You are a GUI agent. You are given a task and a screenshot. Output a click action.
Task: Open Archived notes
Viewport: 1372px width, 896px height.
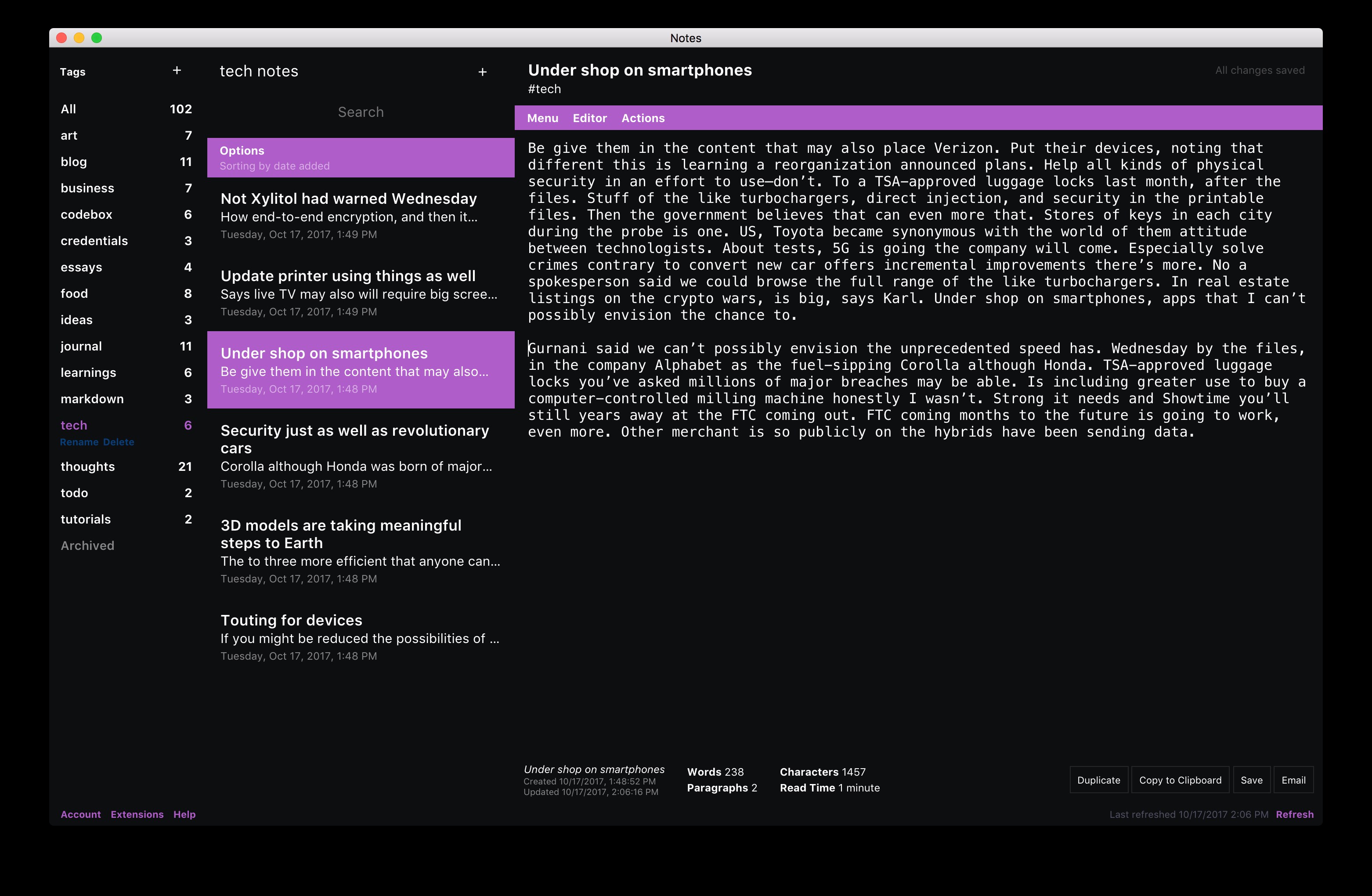88,546
